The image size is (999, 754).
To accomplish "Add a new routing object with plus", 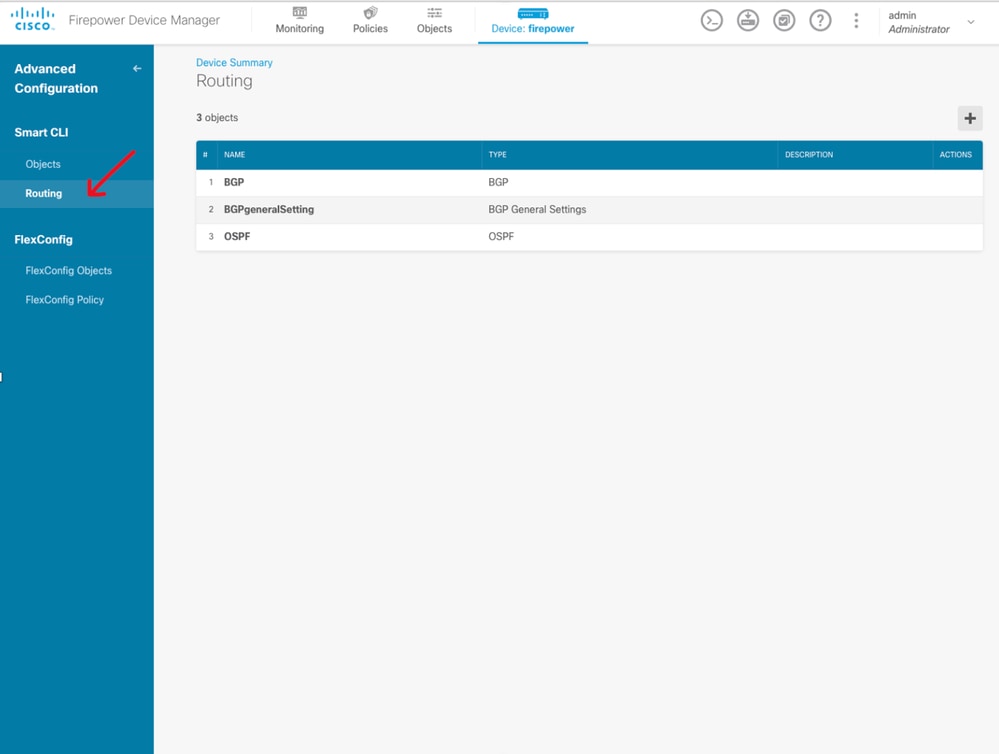I will coord(970,119).
